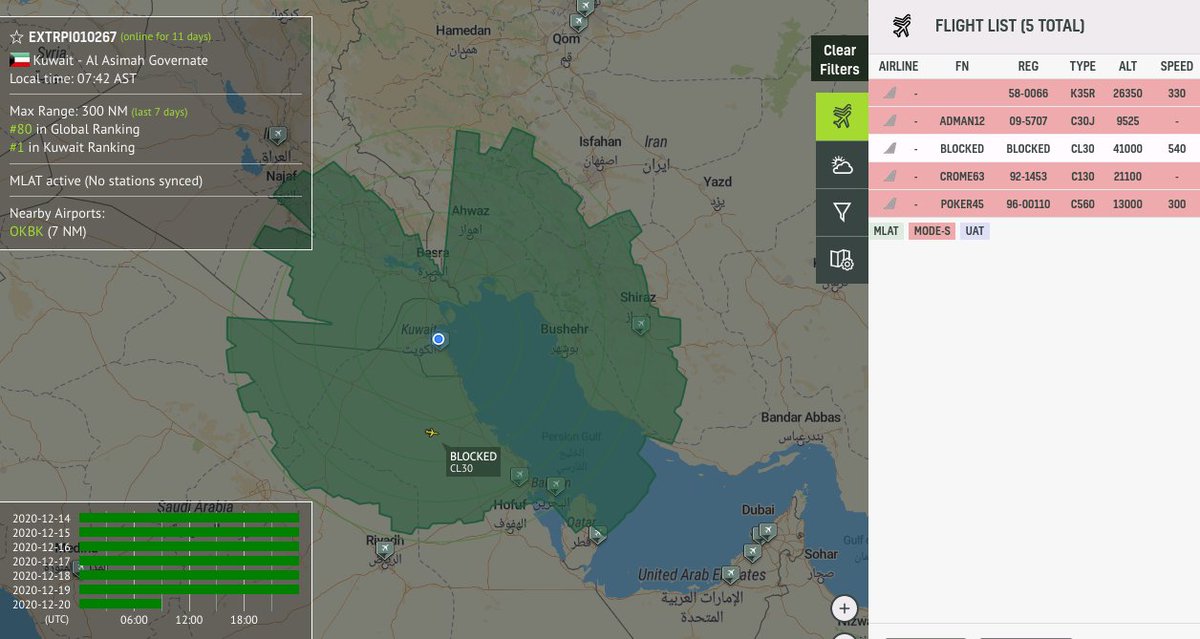Click the Flight List header airplane icon
The height and width of the screenshot is (639, 1200).
pos(902,26)
